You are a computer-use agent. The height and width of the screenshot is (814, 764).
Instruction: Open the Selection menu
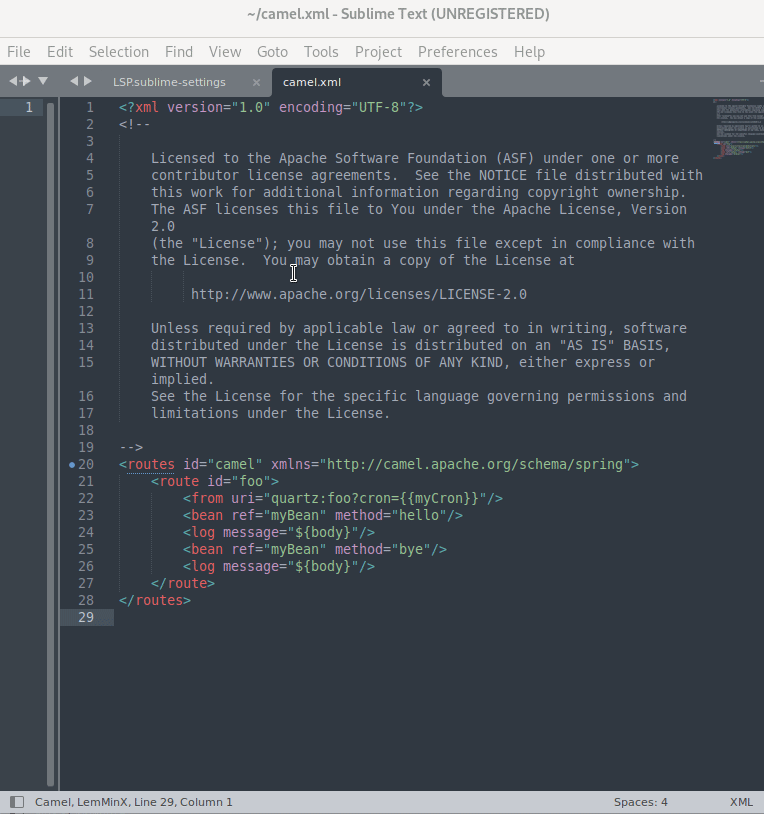pos(118,52)
